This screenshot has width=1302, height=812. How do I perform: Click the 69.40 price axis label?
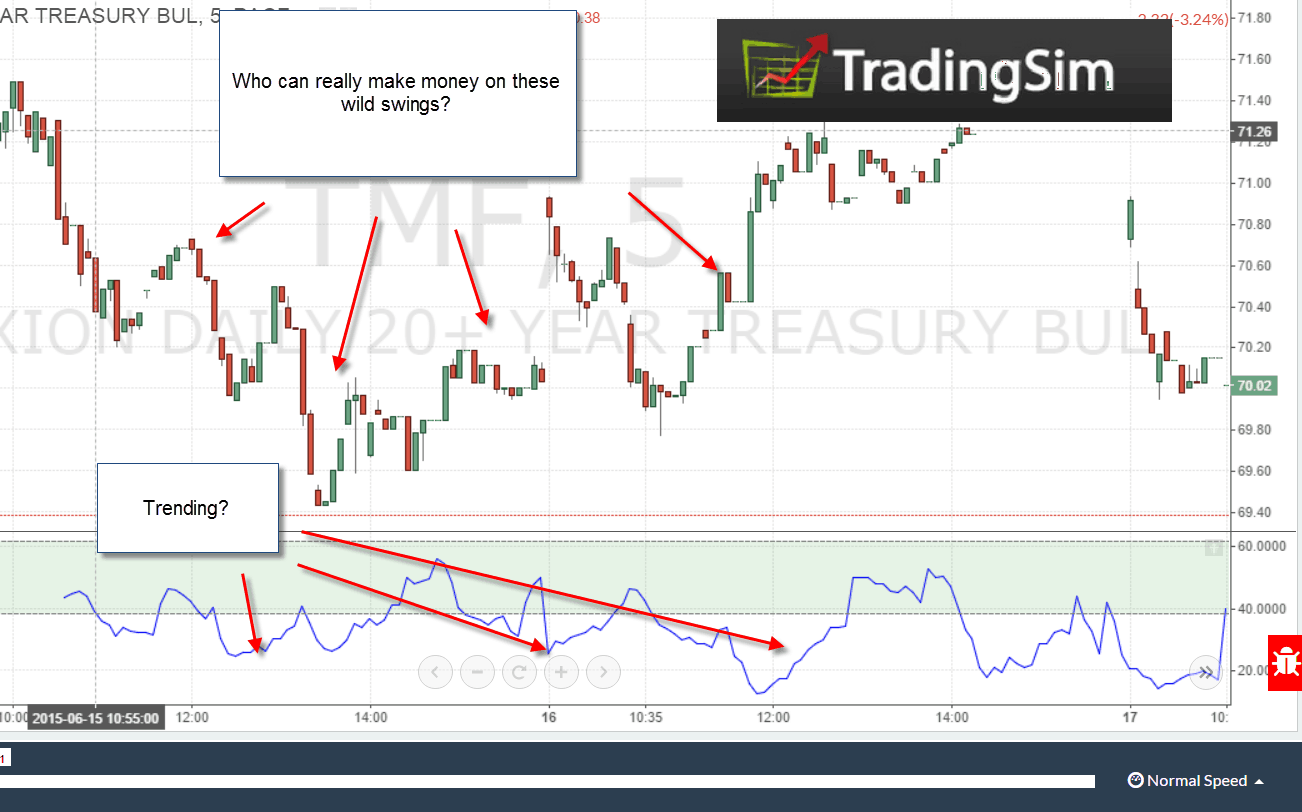[x=1254, y=512]
